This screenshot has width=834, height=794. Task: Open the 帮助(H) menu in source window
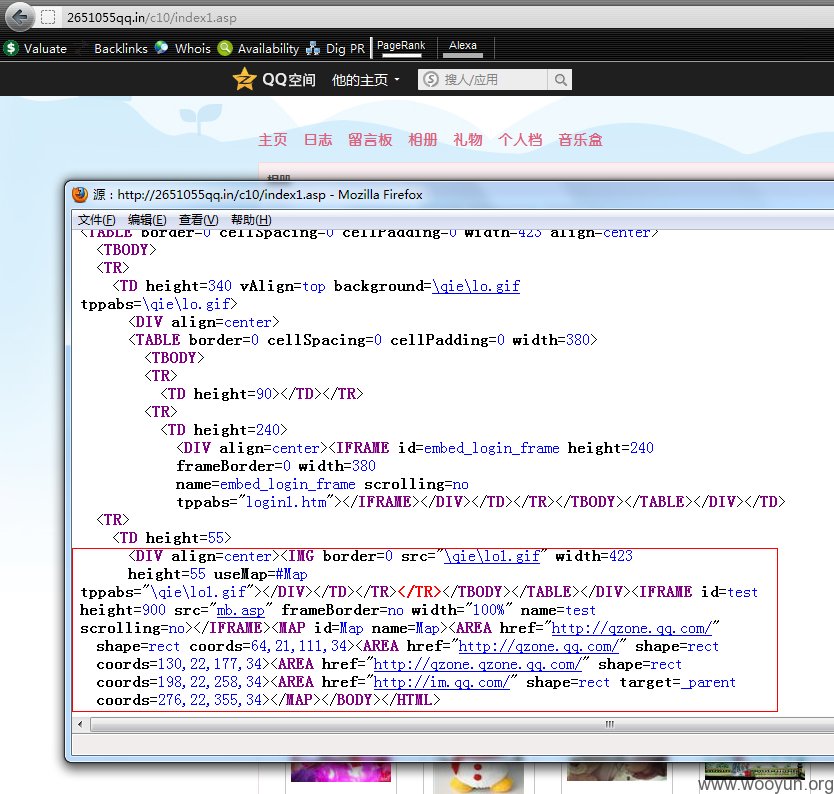251,220
